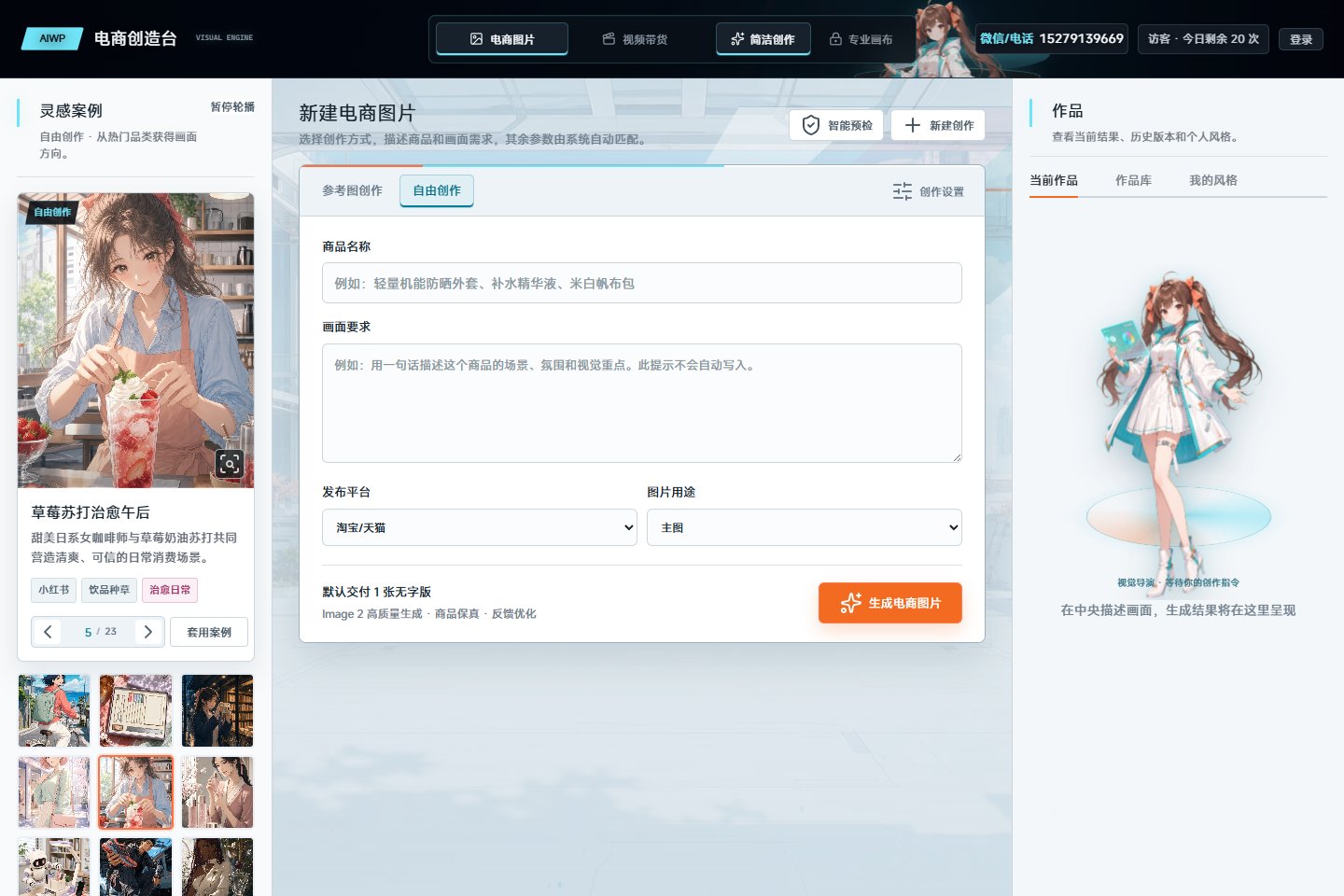Click the sparkle icon on 生成电商图片 button
The width and height of the screenshot is (1344, 896).
tap(850, 603)
